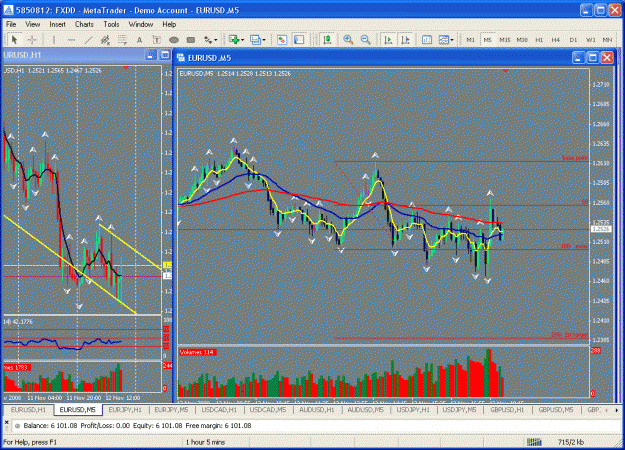Image resolution: width=625 pixels, height=450 pixels.
Task: Open the arrows objects tool
Action: [208, 39]
